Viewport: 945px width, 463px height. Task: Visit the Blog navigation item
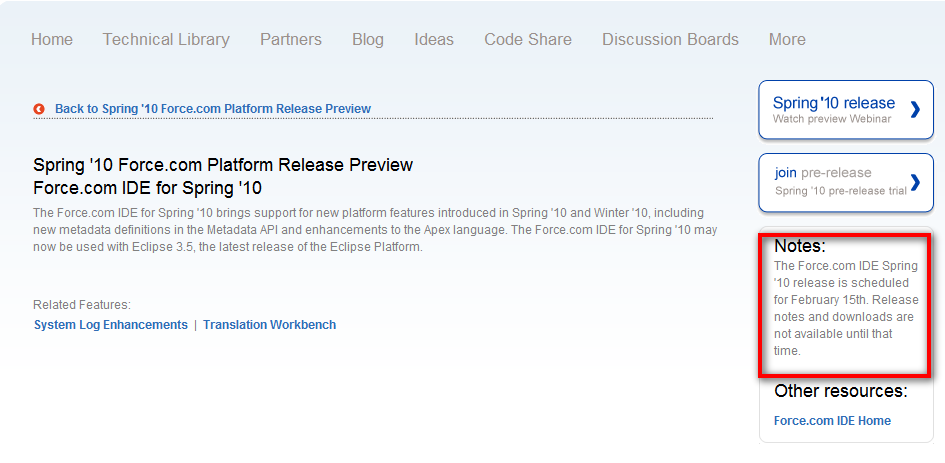pyautogui.click(x=368, y=39)
